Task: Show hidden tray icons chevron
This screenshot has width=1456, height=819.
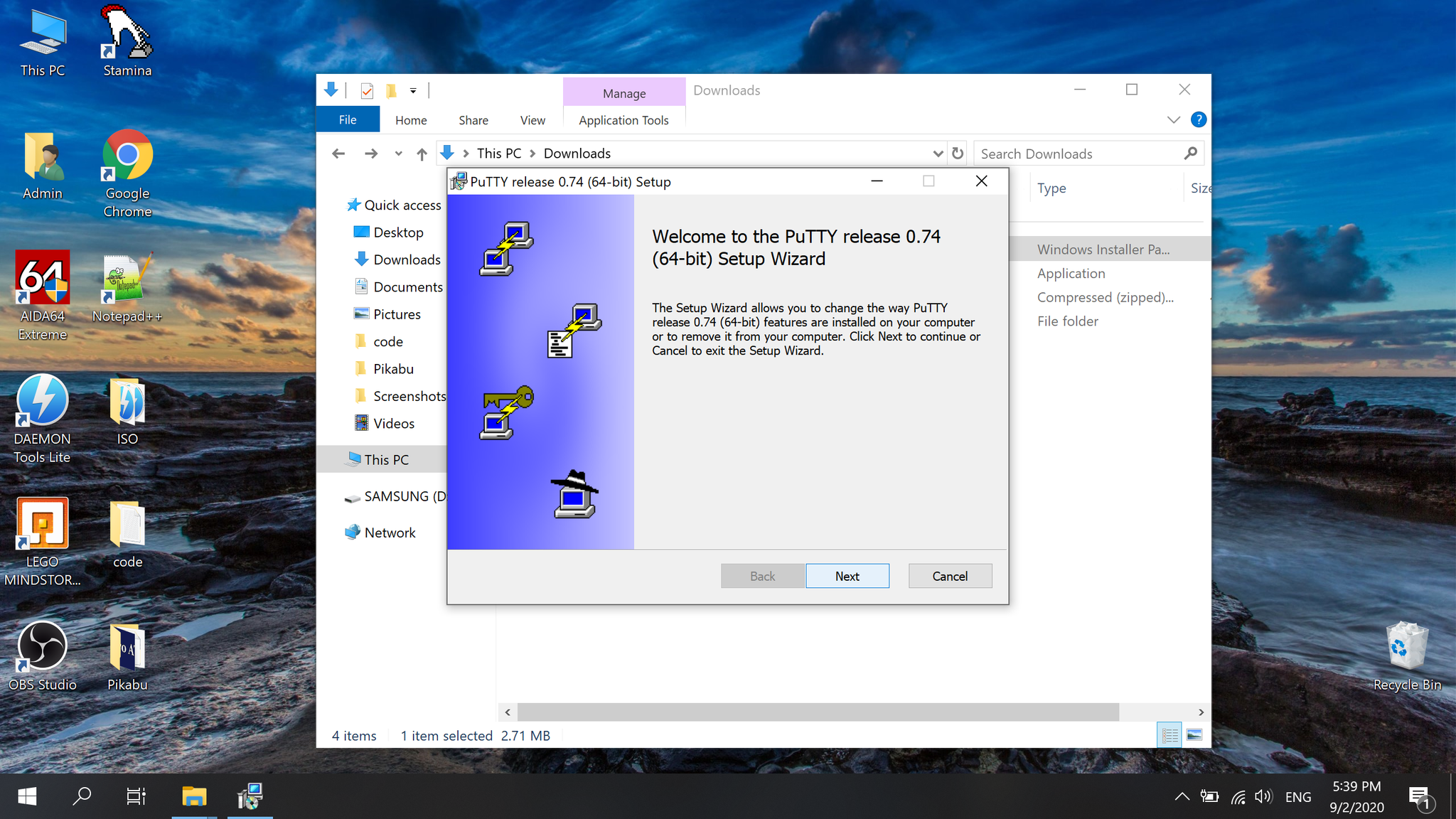Action: pyautogui.click(x=1182, y=797)
